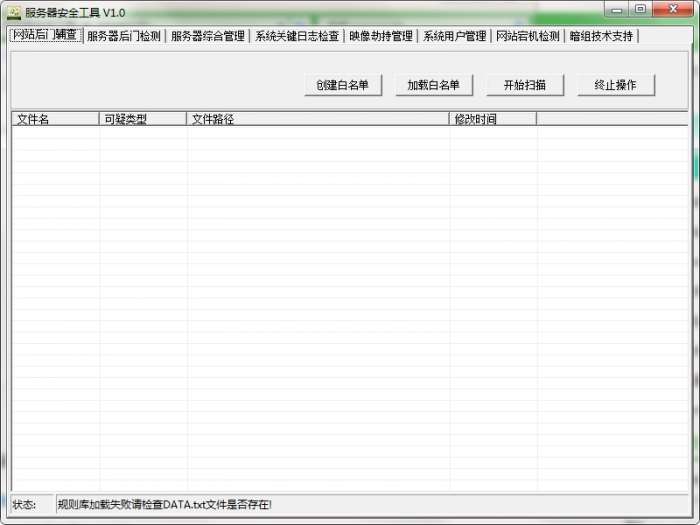
Task: Start scanning with the 开始扫描 button
Action: (525, 85)
